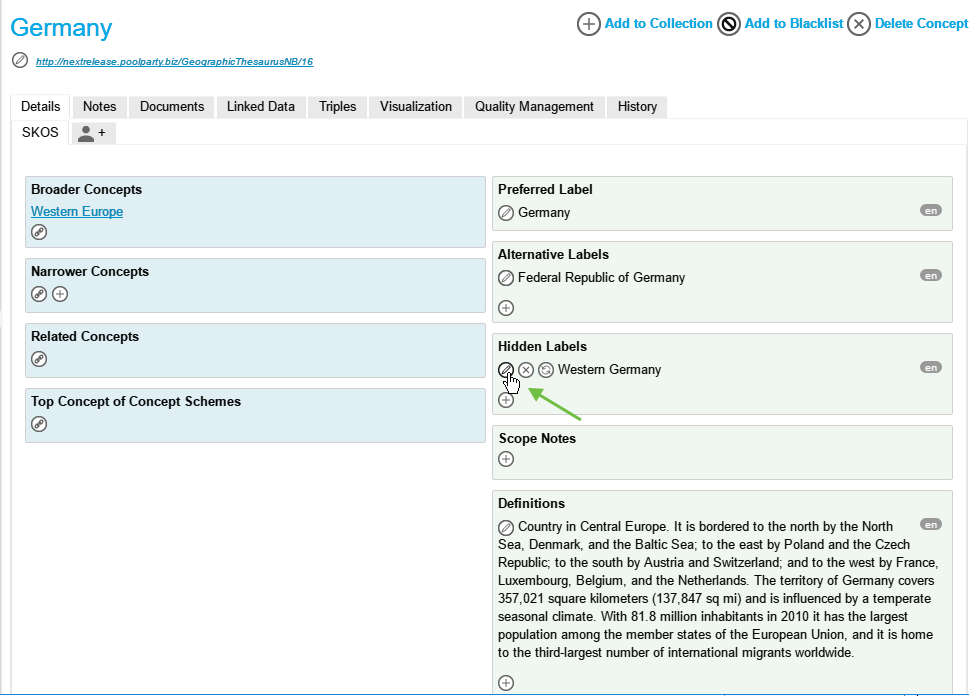Switch to the Quality Management tab
This screenshot has width=969, height=696.
click(x=534, y=107)
